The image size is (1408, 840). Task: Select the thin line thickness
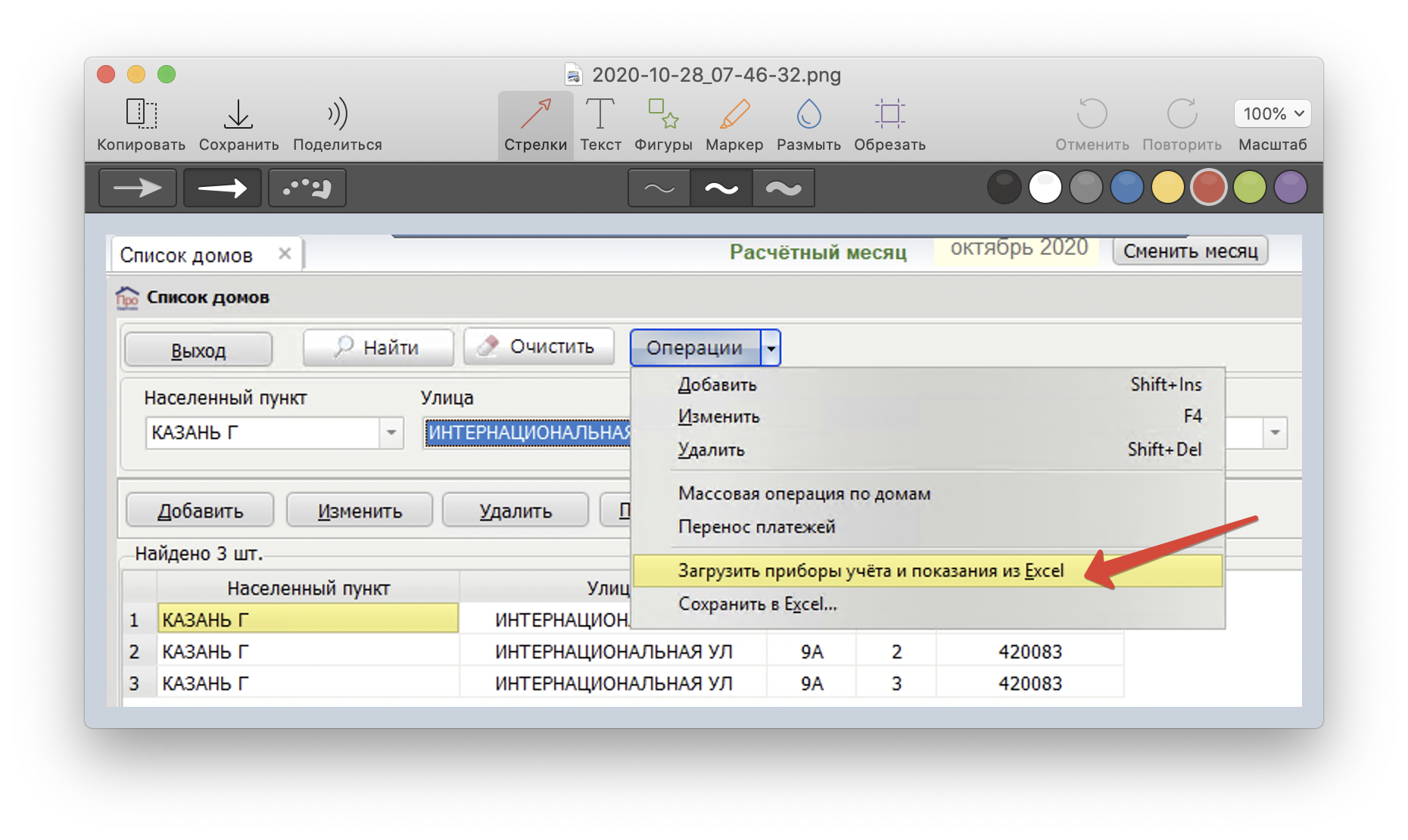pyautogui.click(x=659, y=188)
